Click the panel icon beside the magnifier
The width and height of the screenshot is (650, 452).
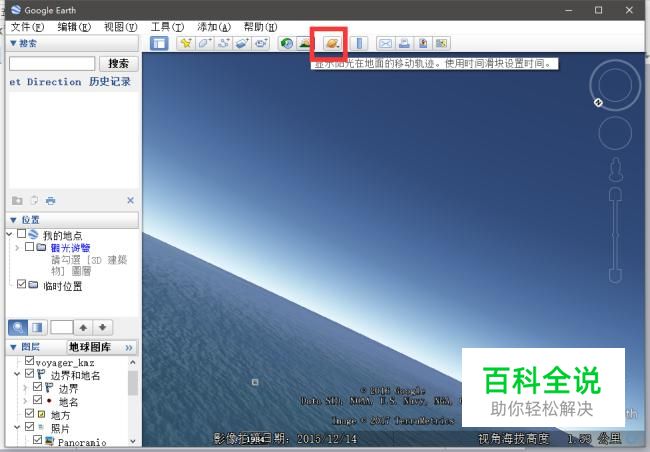(x=37, y=328)
